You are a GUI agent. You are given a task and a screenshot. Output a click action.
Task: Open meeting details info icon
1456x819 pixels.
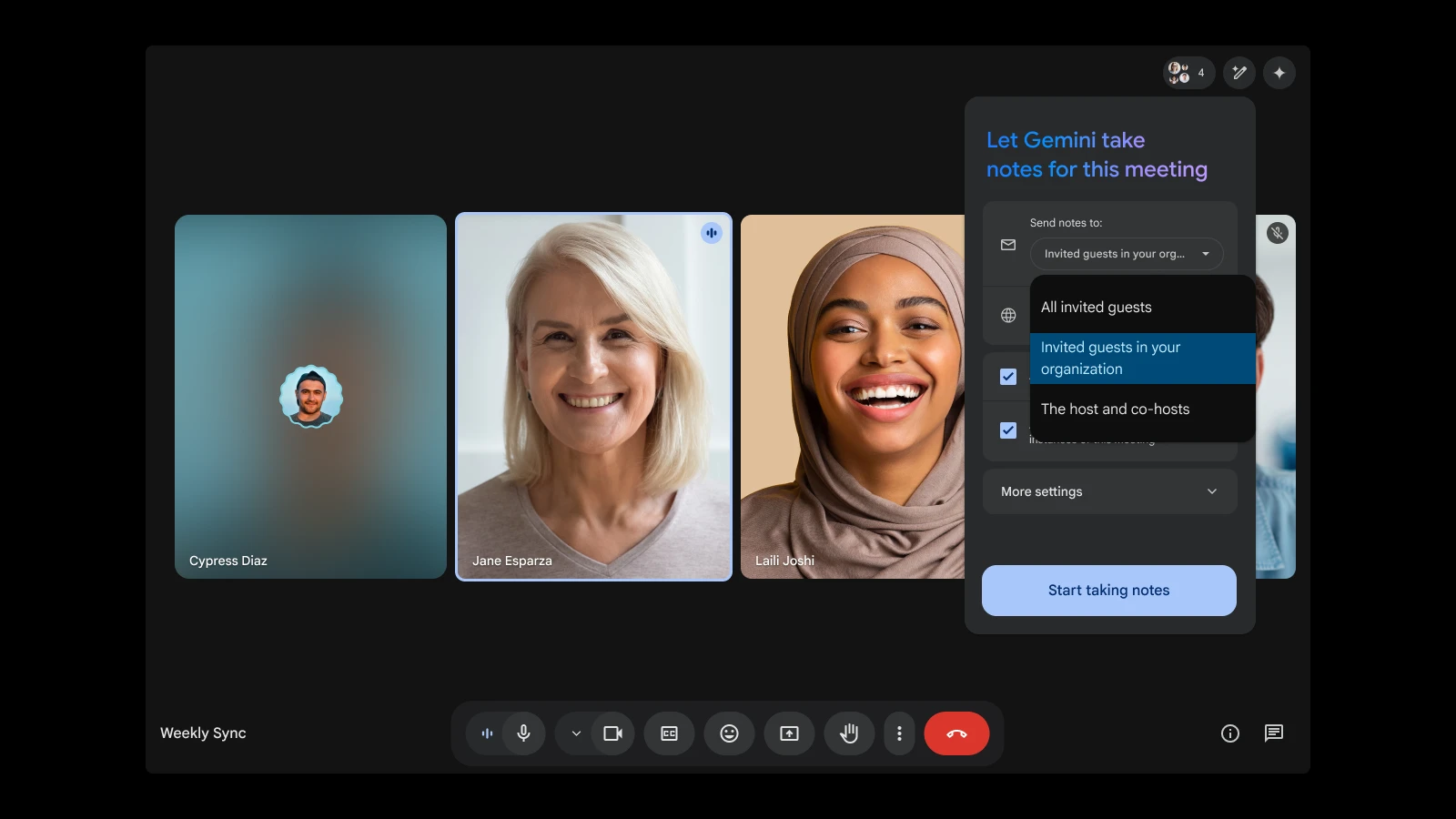click(1230, 733)
